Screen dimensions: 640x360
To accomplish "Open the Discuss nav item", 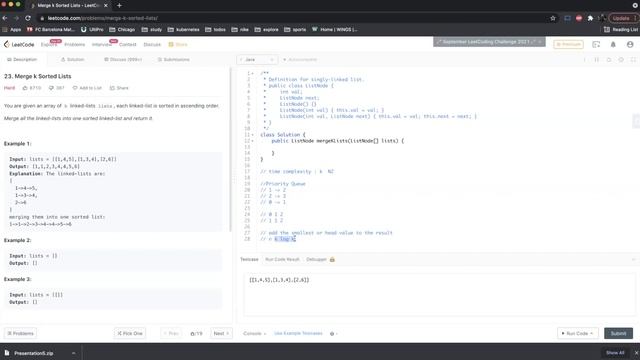I will 152,44.
